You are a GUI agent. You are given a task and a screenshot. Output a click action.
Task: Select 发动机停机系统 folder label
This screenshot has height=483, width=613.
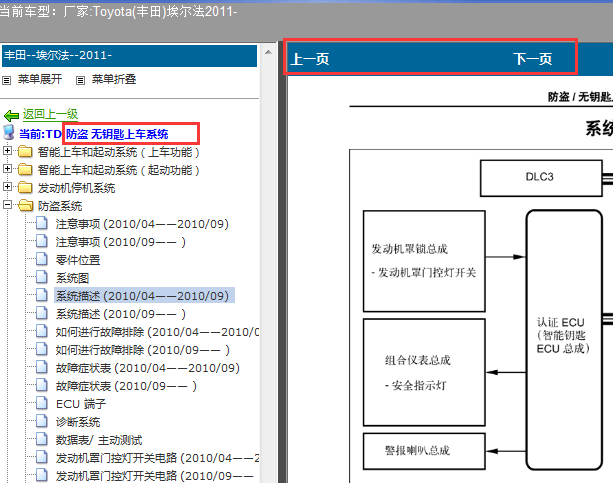76,188
